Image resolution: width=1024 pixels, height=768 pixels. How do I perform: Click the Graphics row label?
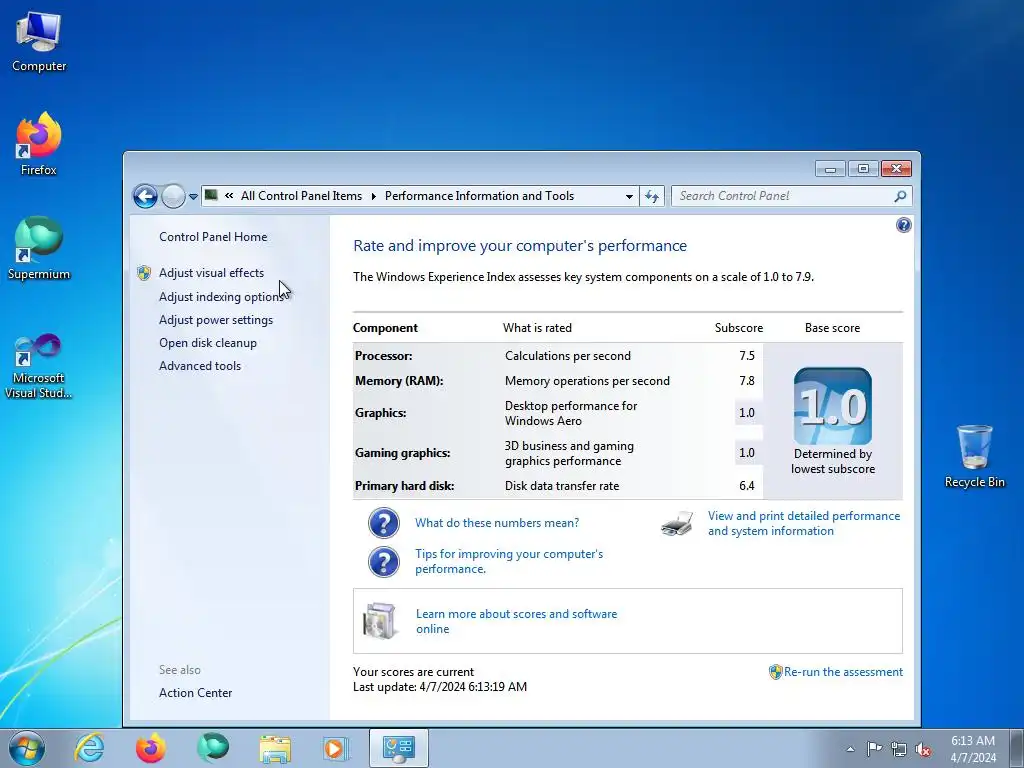(381, 413)
